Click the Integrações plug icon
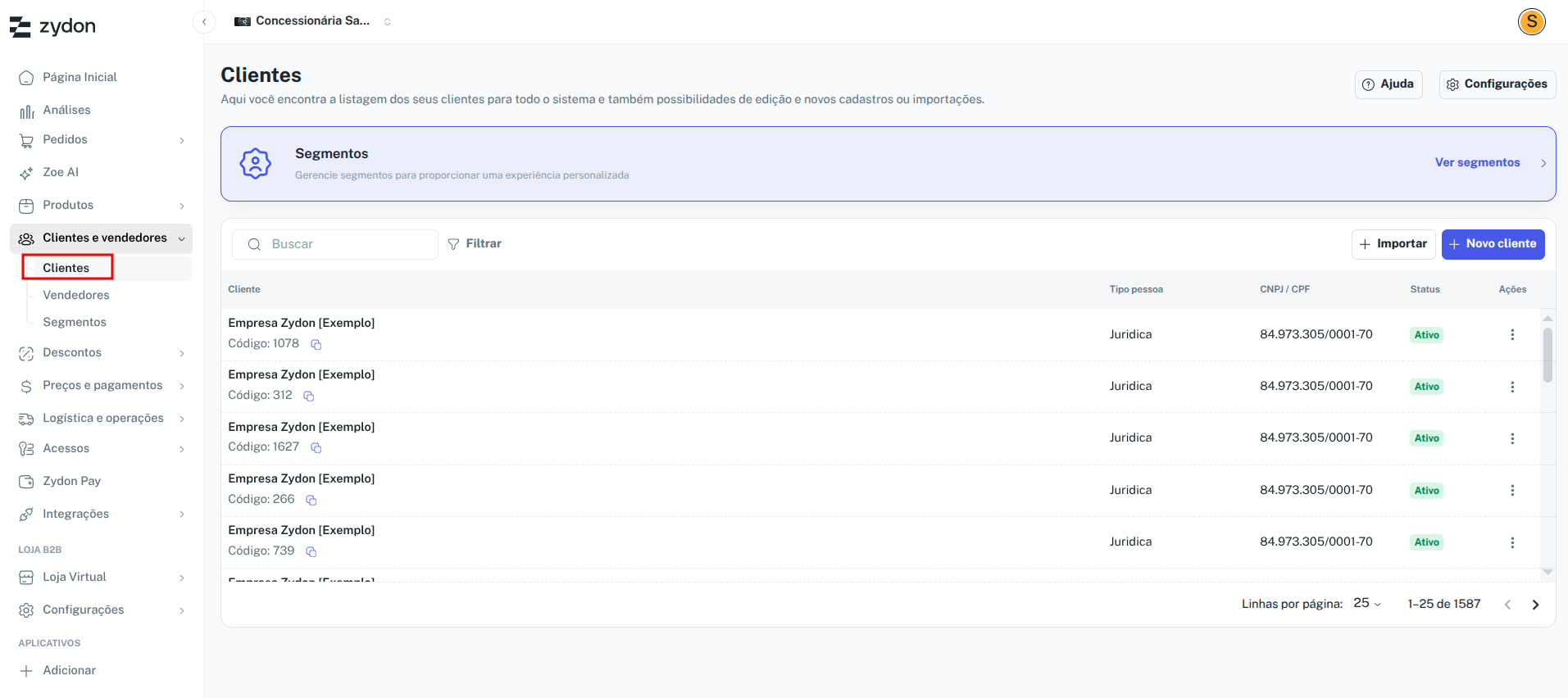 [26, 514]
